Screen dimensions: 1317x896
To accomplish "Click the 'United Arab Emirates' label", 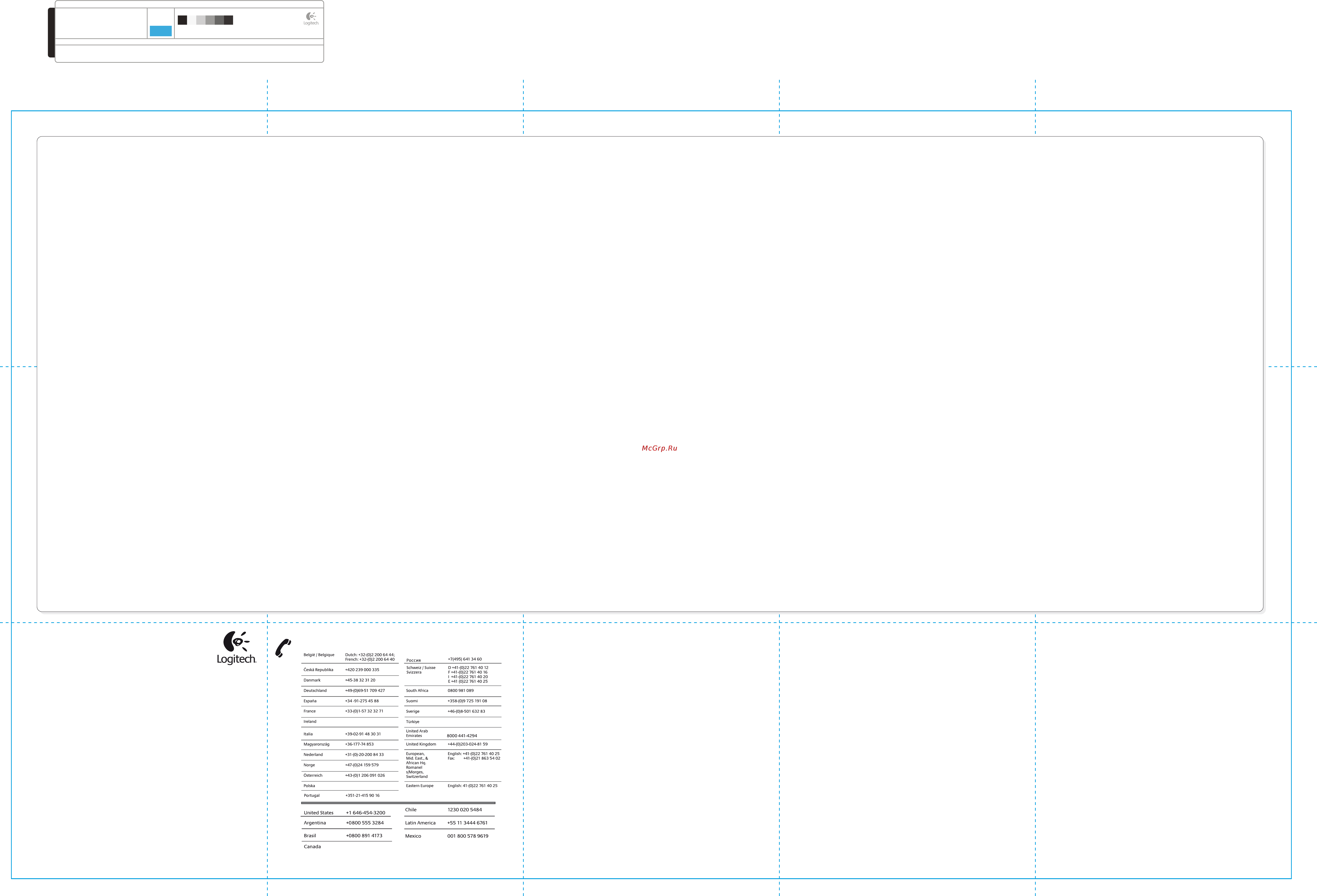I will (x=417, y=733).
